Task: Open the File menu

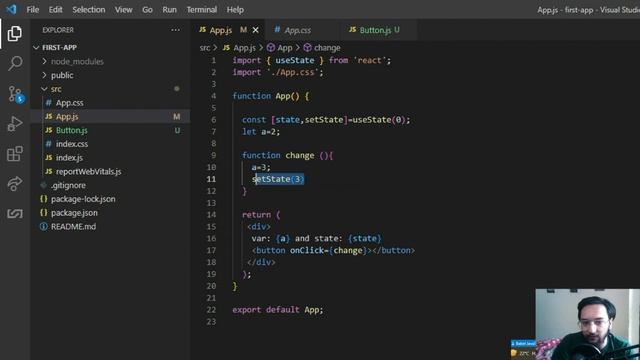Action: tap(33, 9)
